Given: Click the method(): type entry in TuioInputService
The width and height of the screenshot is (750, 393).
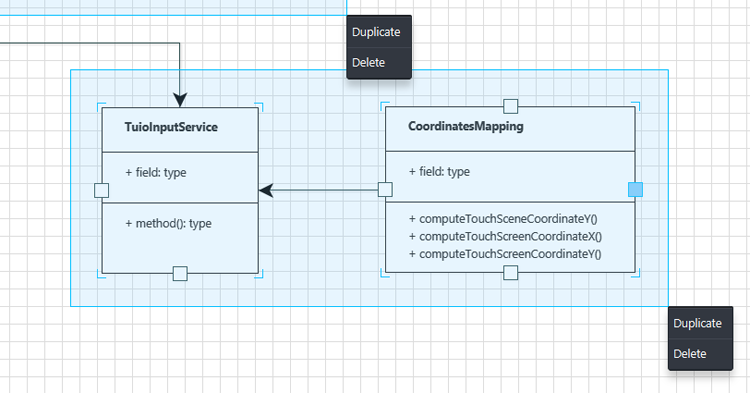Looking at the screenshot, I should (x=168, y=223).
